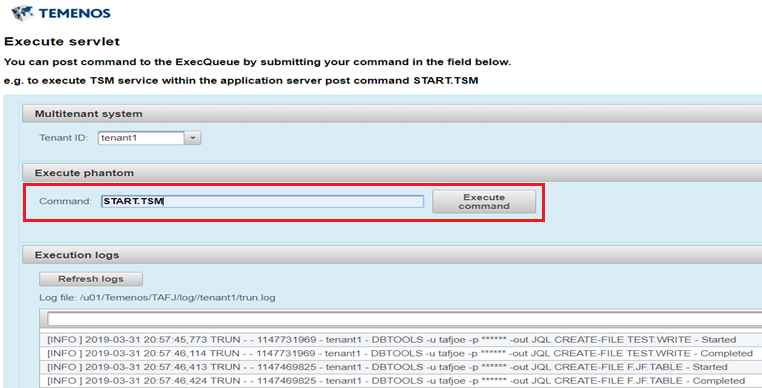Viewport: 762px width, 388px height.
Task: Click the Command label
Action: pos(66,201)
